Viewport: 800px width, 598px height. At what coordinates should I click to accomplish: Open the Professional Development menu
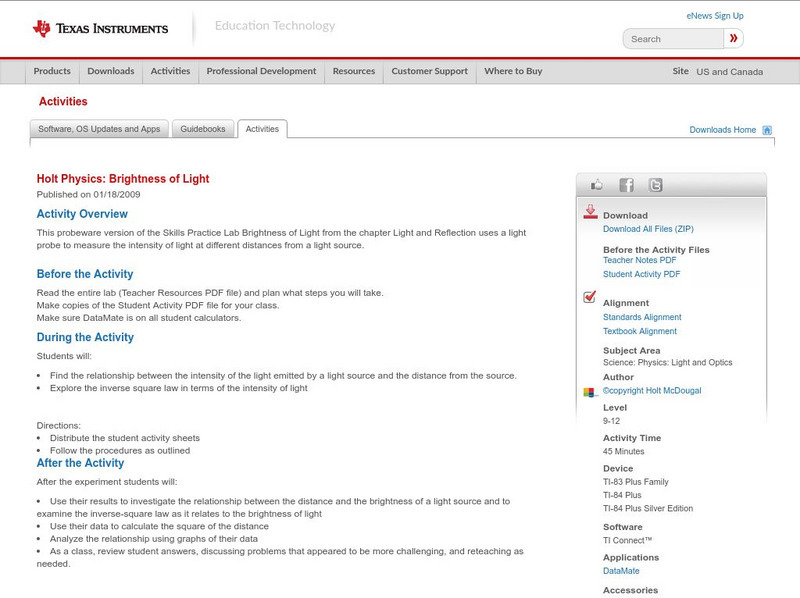tap(261, 71)
